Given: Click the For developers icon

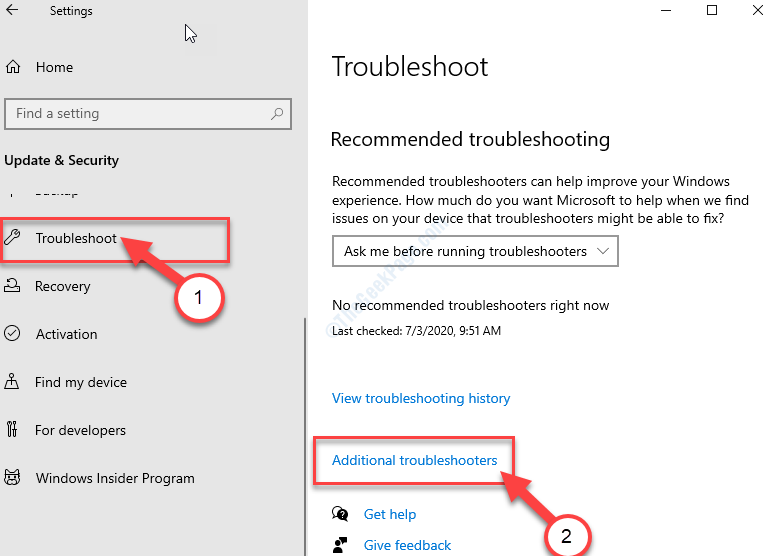Looking at the screenshot, I should 13,430.
